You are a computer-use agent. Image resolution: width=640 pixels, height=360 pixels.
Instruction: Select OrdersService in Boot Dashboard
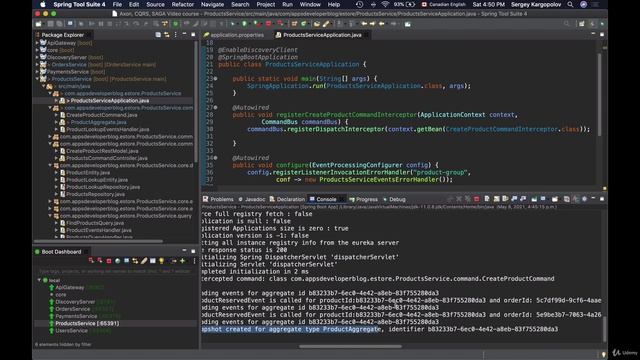73,309
